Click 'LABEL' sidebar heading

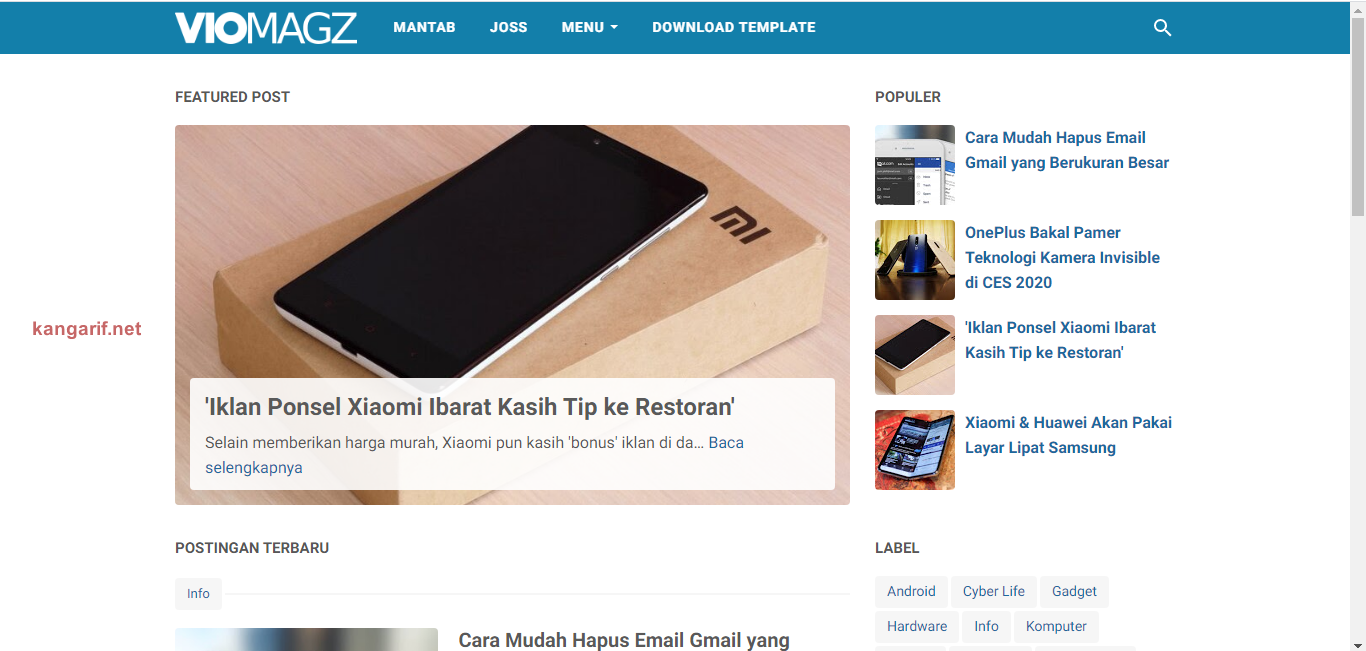(x=897, y=548)
